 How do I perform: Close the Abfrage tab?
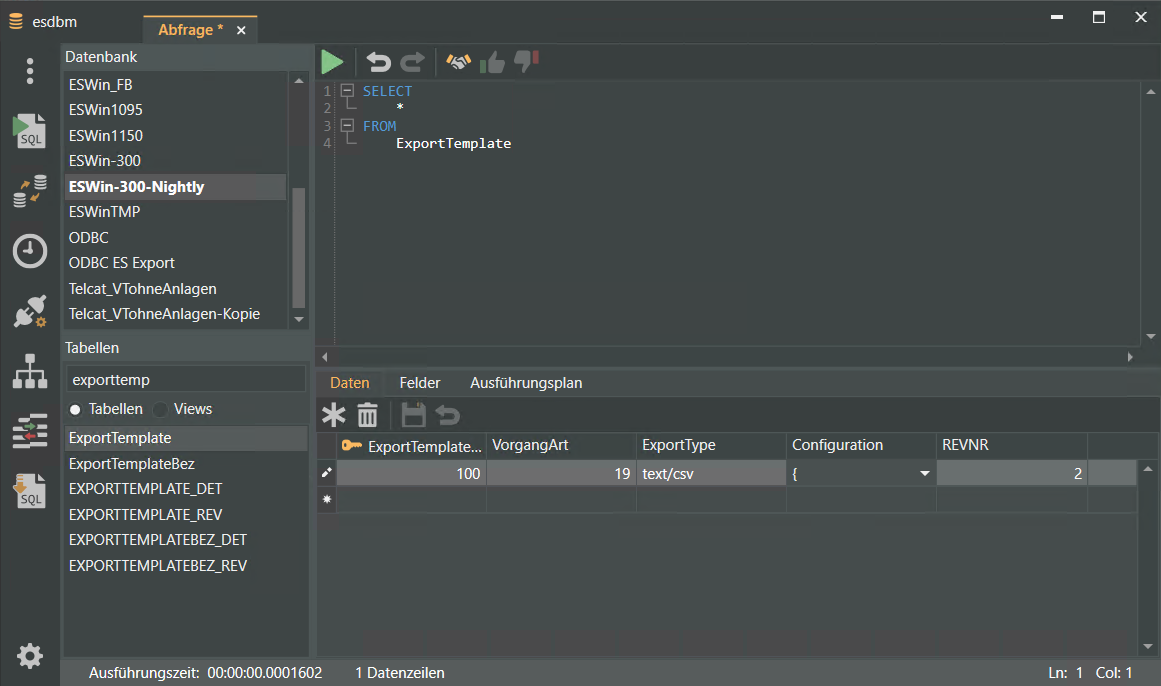tap(241, 30)
